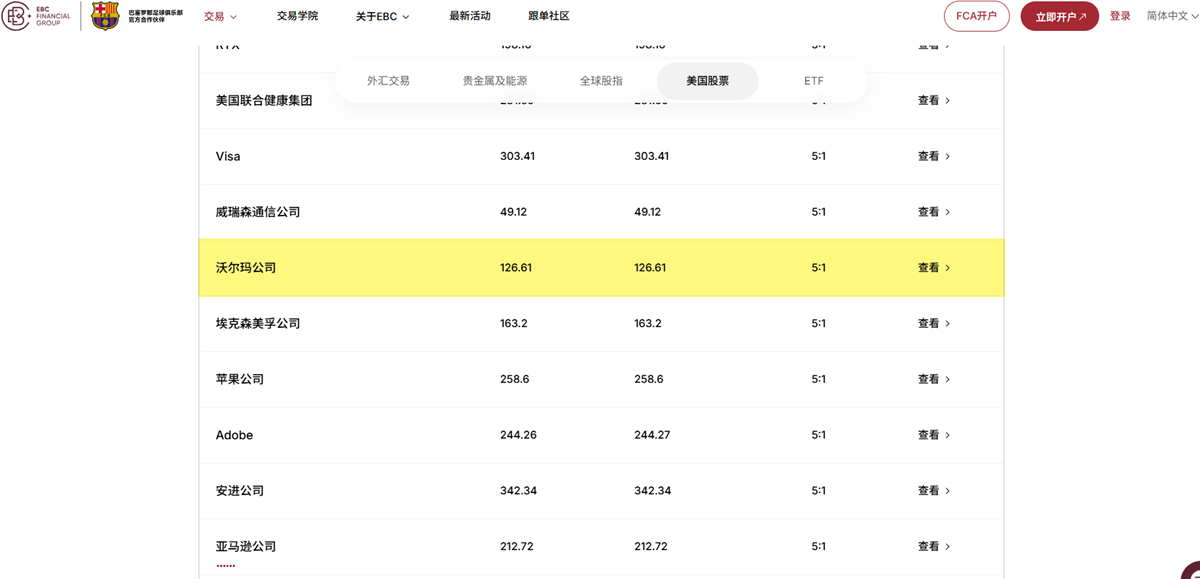
Task: Select the 外汇交易 tab
Action: pyautogui.click(x=387, y=80)
